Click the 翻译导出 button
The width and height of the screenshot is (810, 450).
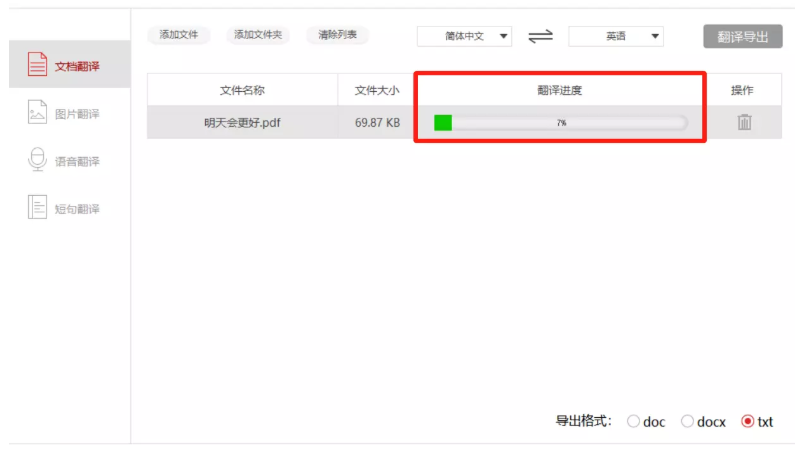click(x=742, y=37)
